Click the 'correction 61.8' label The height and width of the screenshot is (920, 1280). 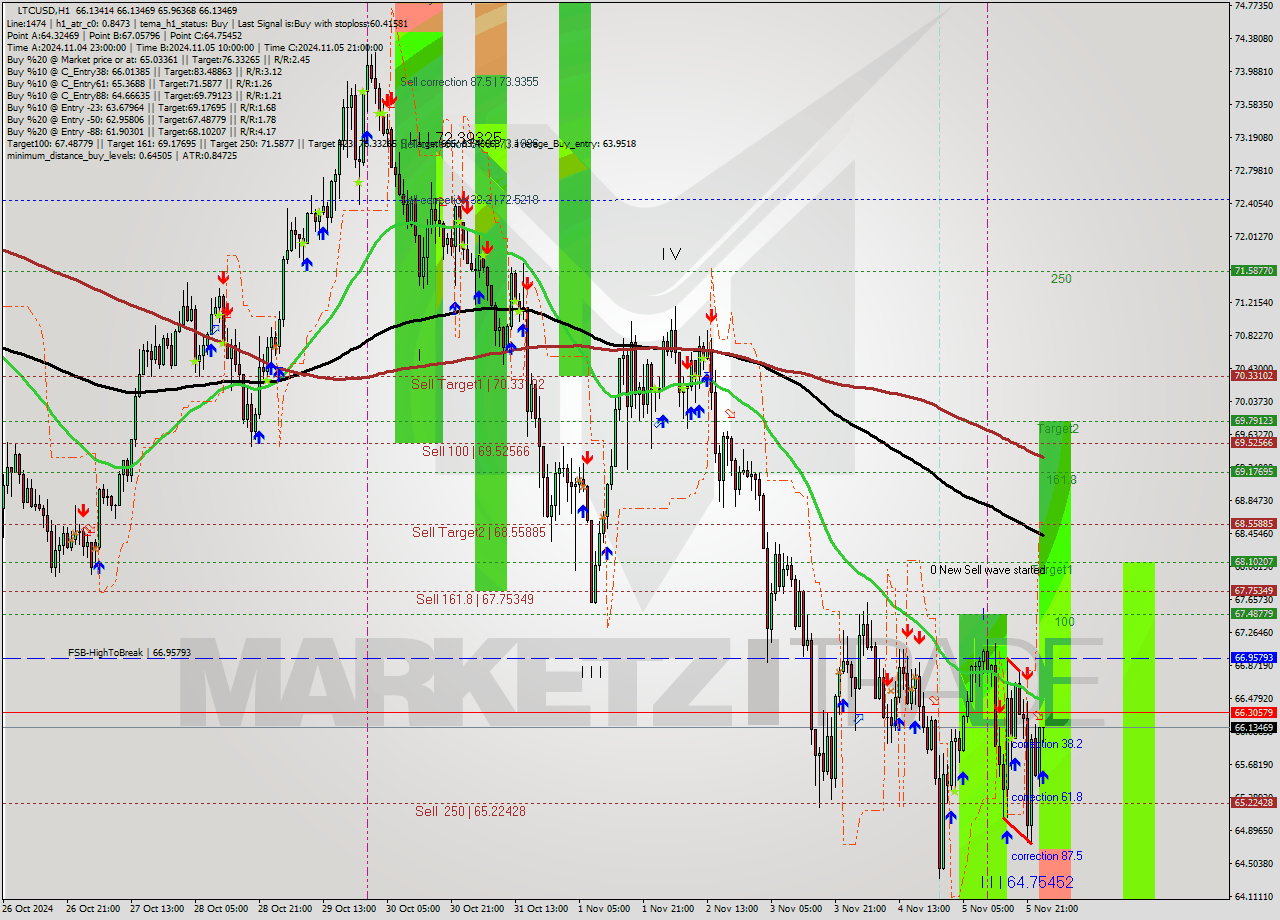[x=1046, y=797]
